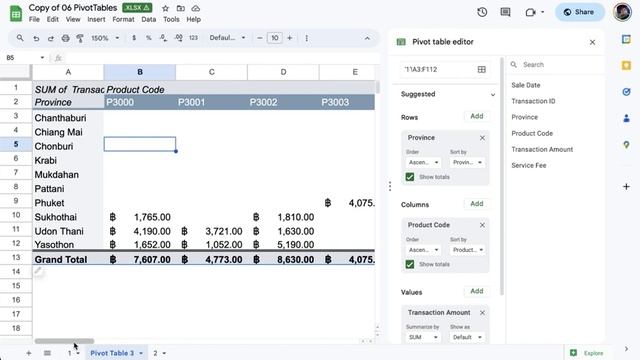640x360 pixels.
Task: Change Product Code order dropdown
Action: pos(423,250)
